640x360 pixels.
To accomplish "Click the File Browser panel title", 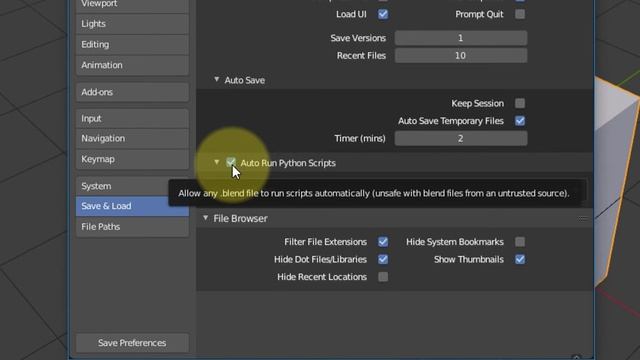I will (240, 218).
